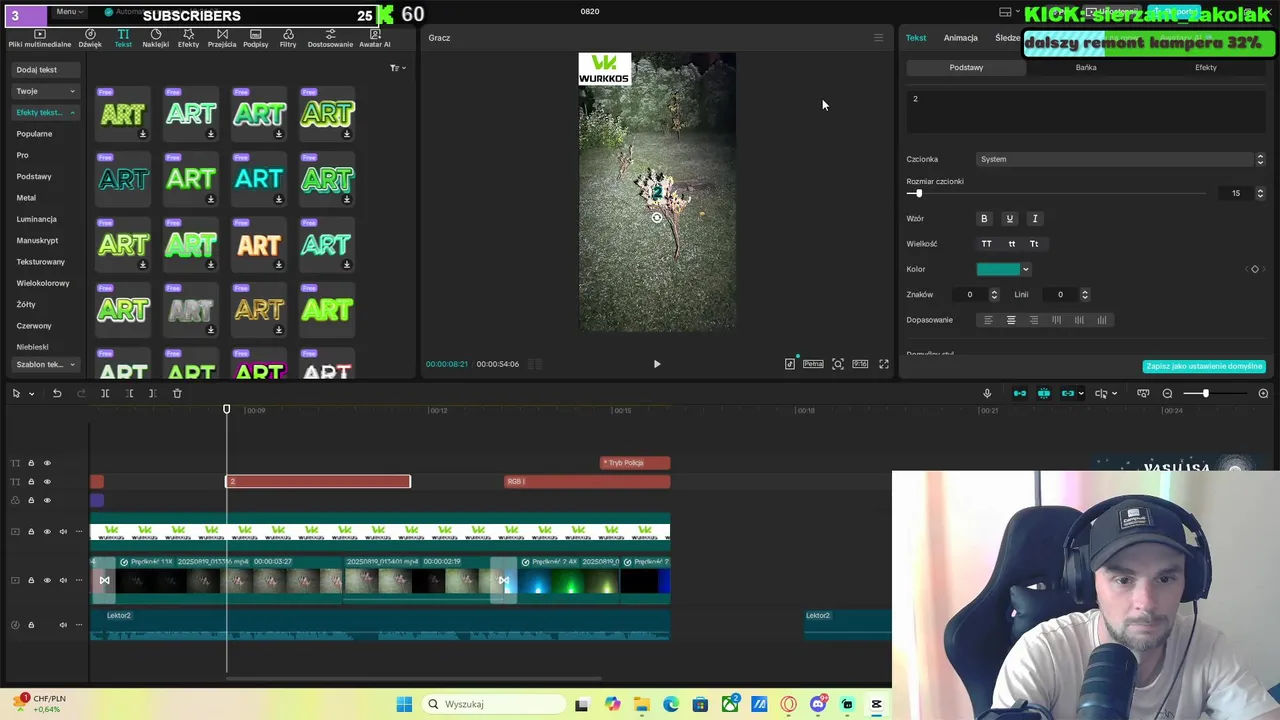Open the Efekty effects panel
The image size is (1280, 720).
pyautogui.click(x=188, y=38)
